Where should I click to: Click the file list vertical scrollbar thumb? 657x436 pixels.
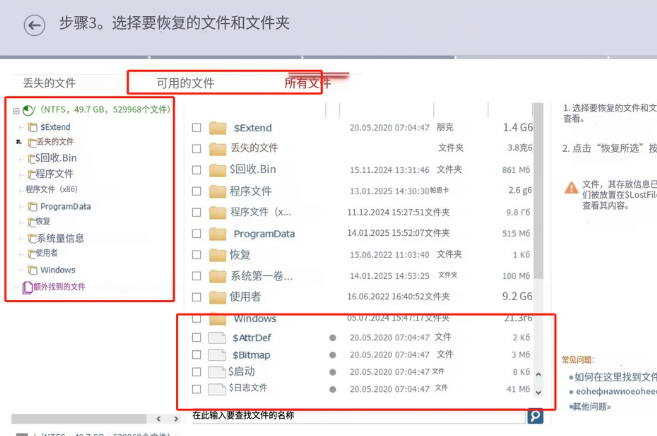click(538, 191)
